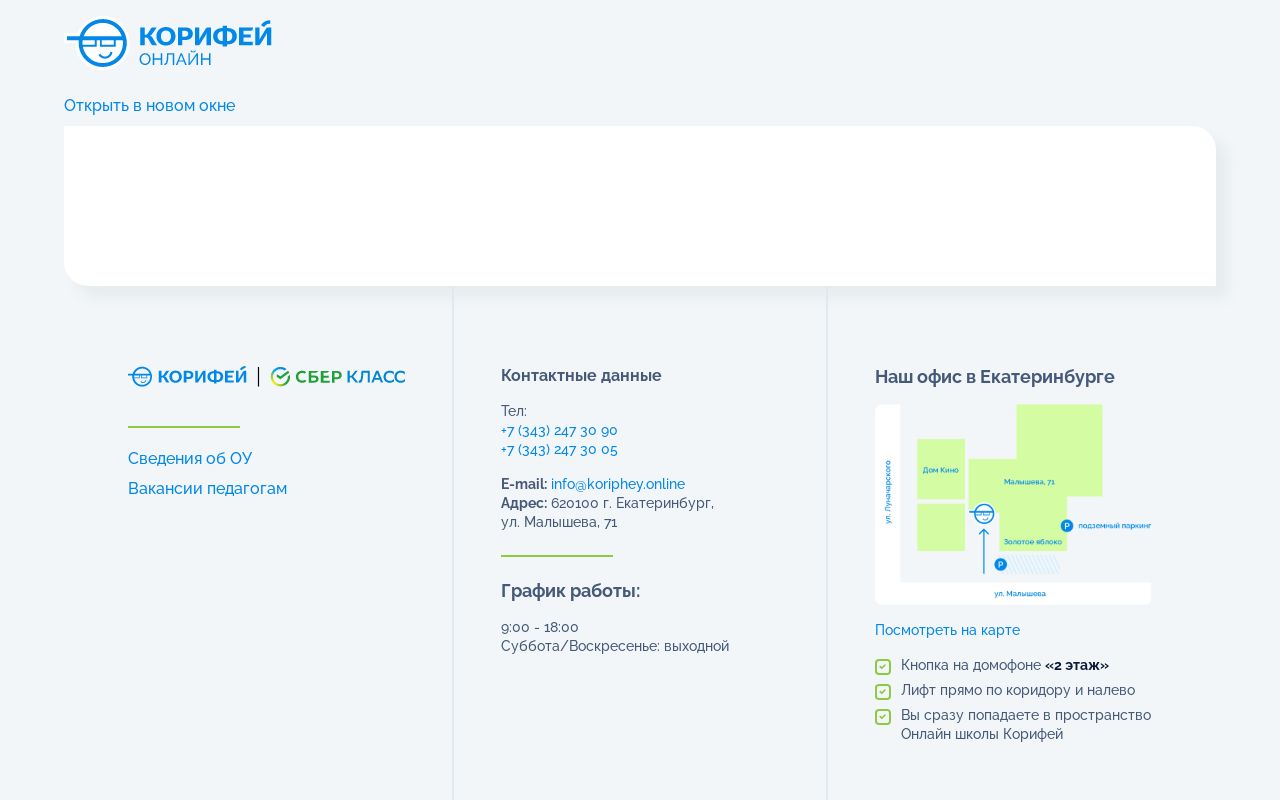Click the 'Суббота/Воскресенье: выходной' text
This screenshot has height=800, width=1280.
pyautogui.click(x=615, y=647)
